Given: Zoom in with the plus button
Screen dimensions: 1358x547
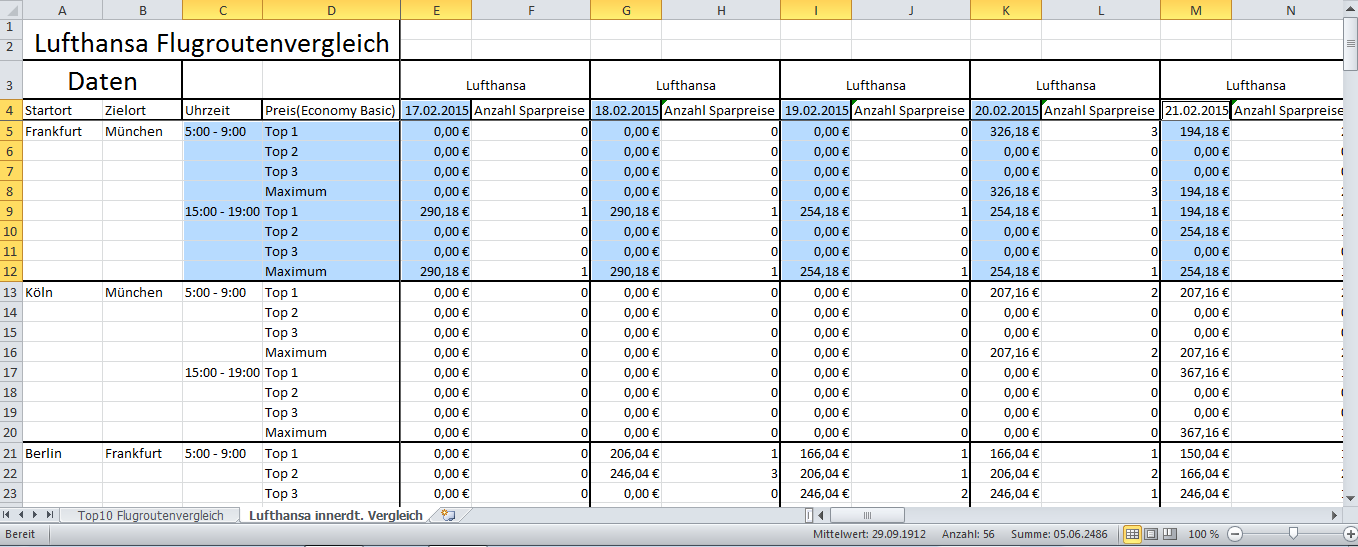Looking at the screenshot, I should coord(1348,534).
